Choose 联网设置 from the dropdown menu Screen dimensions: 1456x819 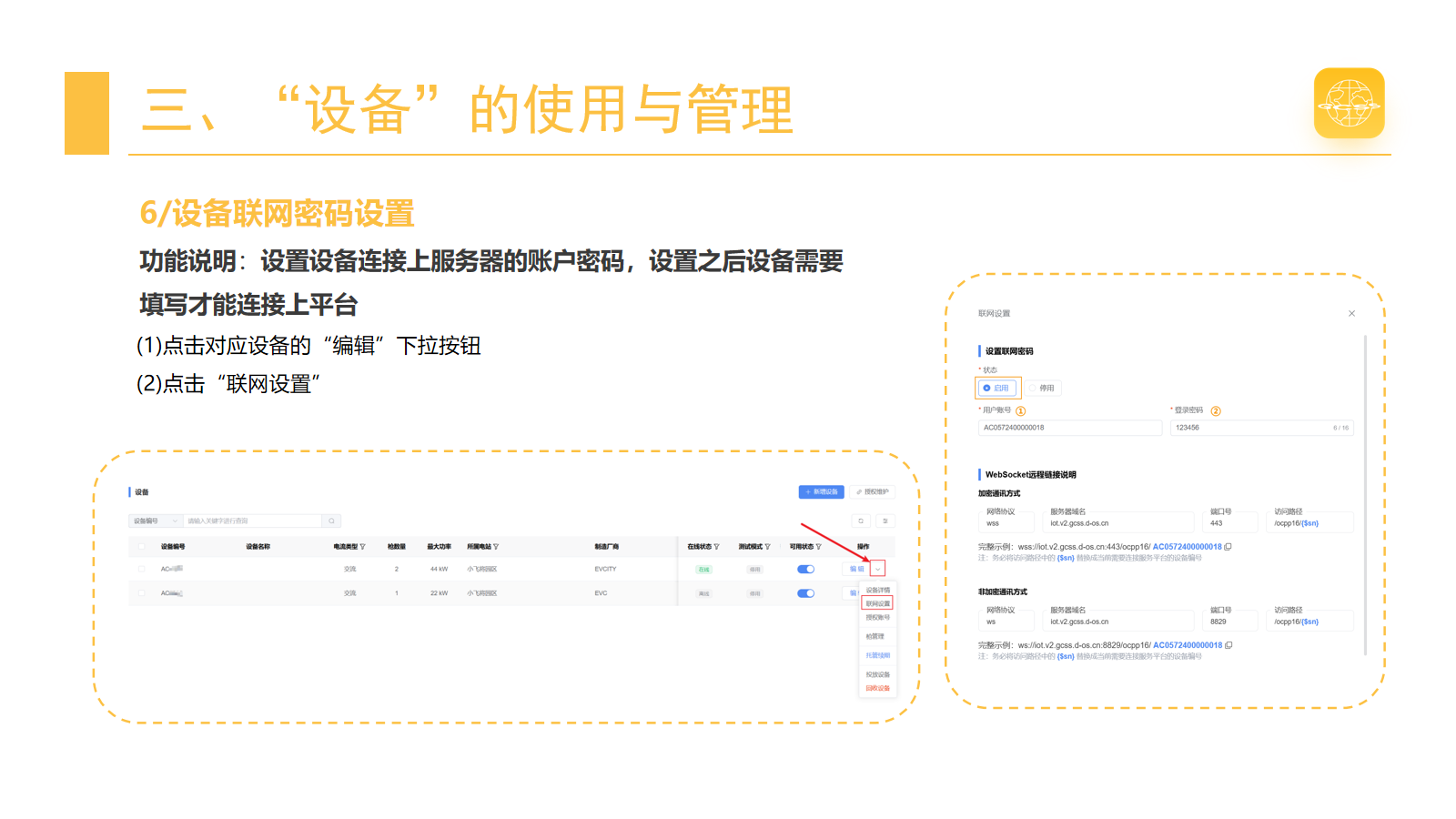878,603
